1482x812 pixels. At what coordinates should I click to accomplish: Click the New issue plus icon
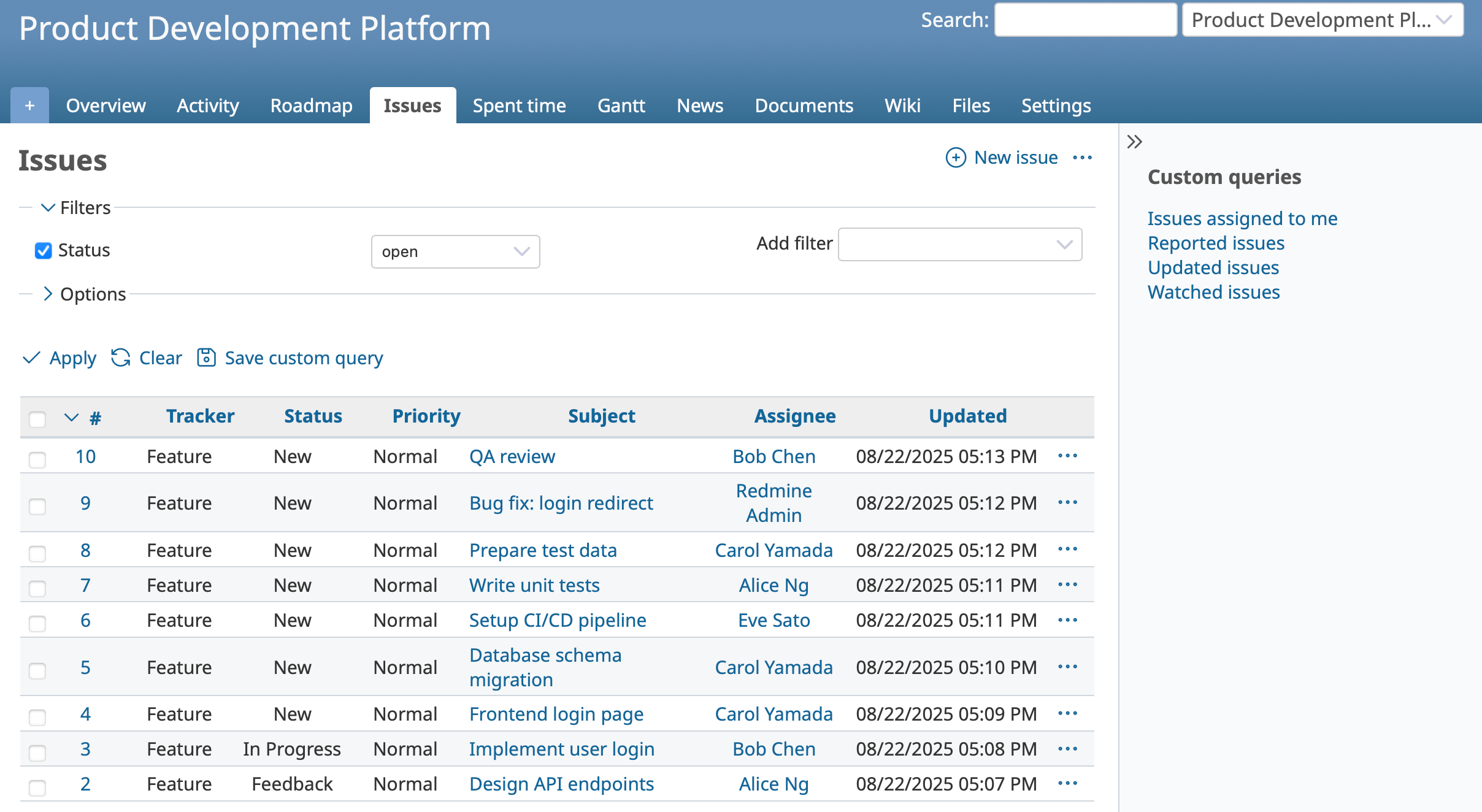955,158
